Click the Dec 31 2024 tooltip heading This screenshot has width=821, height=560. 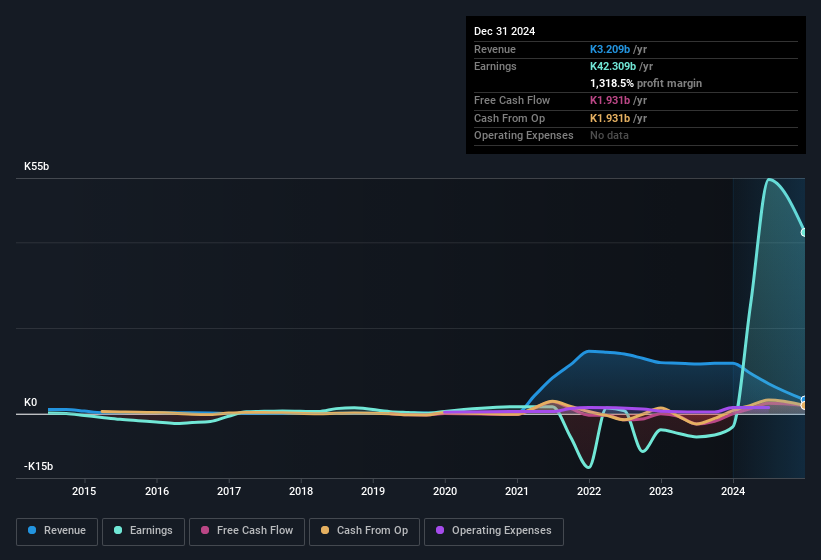504,31
